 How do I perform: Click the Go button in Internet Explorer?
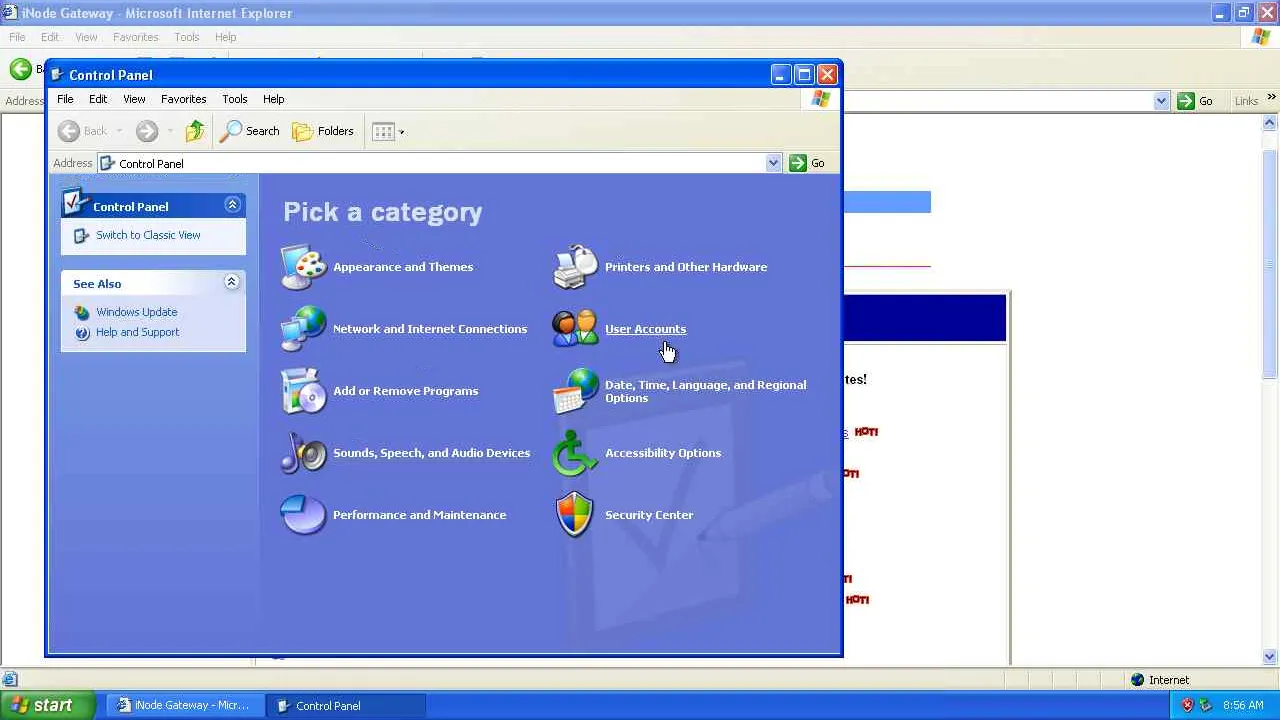pos(1196,101)
